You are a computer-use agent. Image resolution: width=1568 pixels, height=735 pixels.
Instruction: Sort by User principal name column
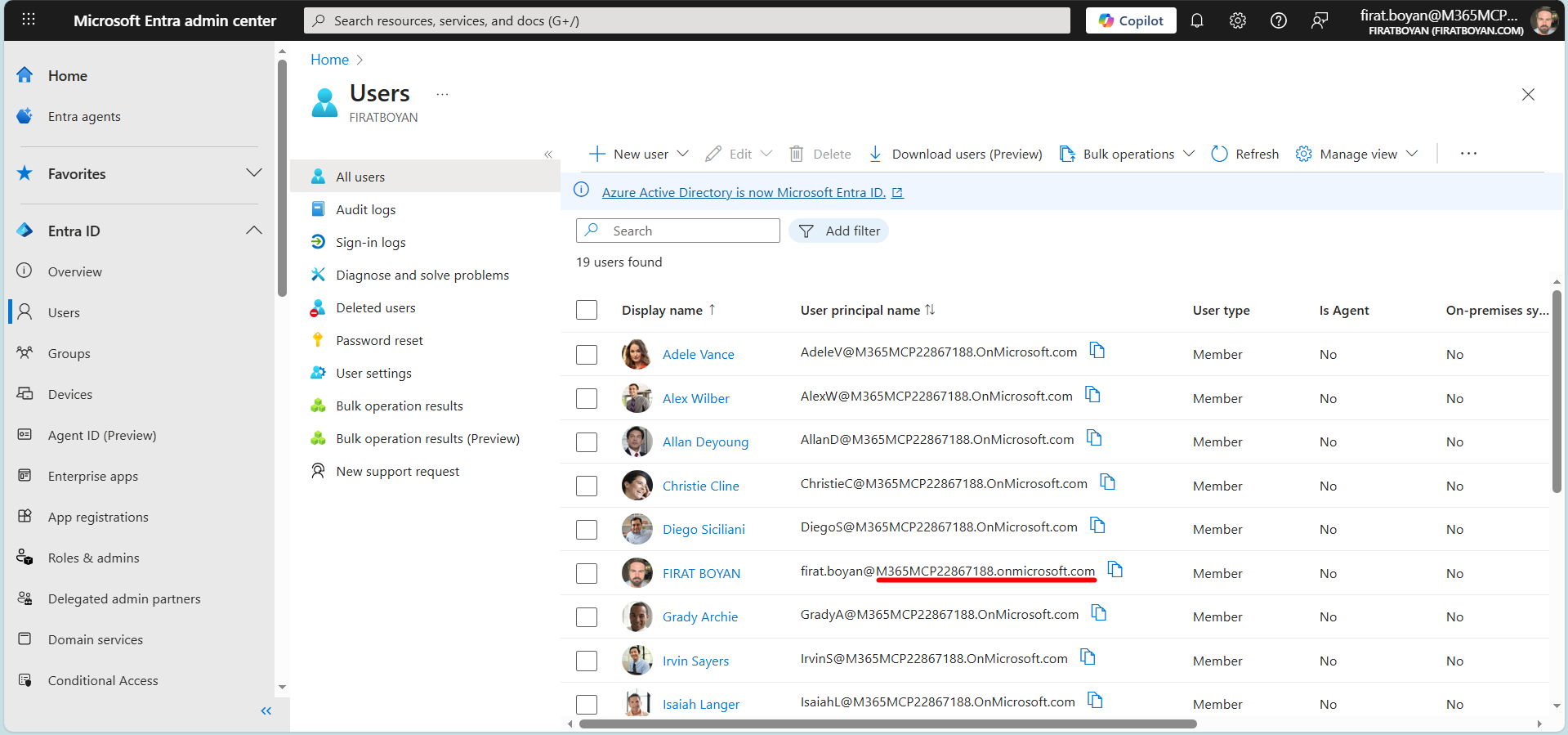click(868, 311)
